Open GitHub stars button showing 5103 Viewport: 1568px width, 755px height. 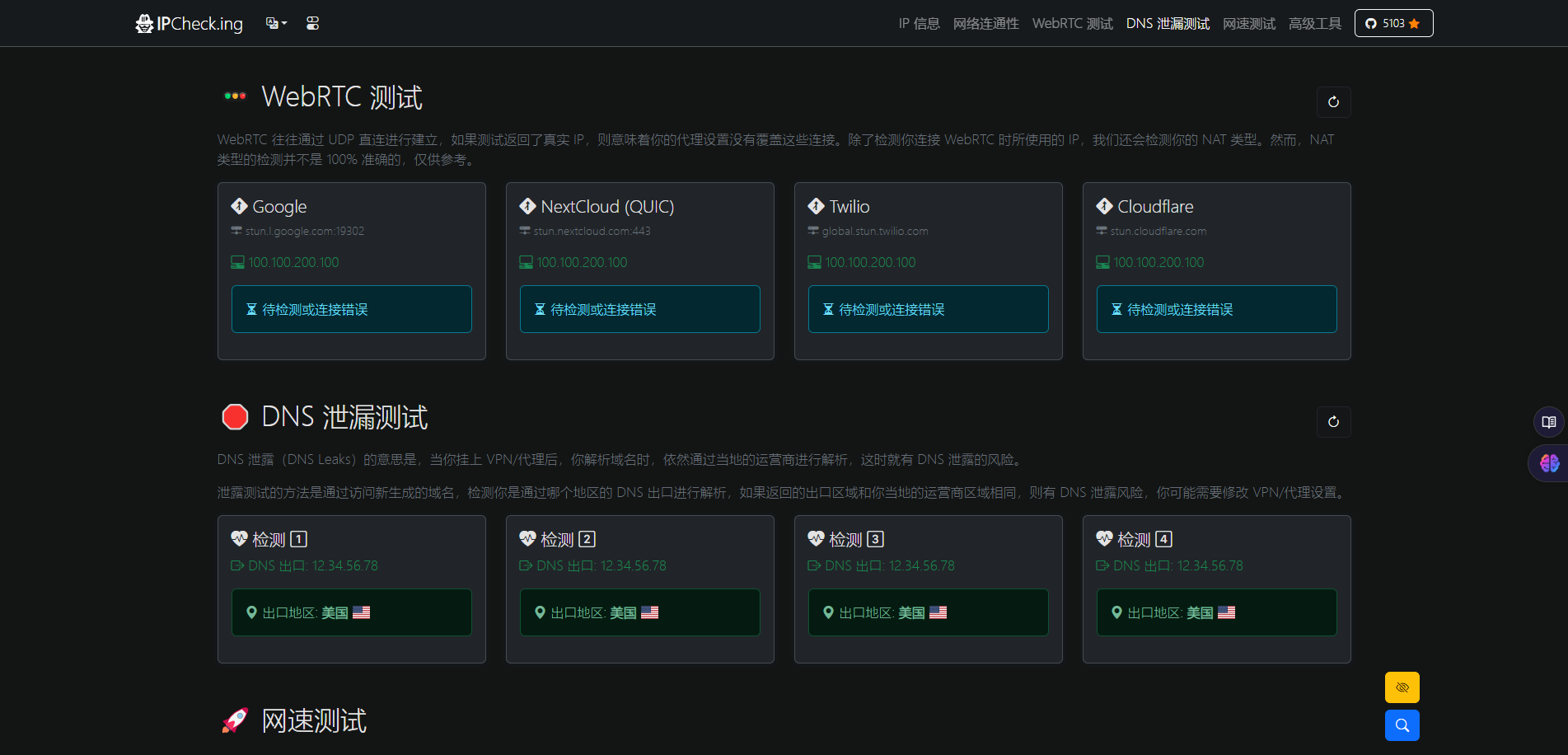click(1393, 23)
